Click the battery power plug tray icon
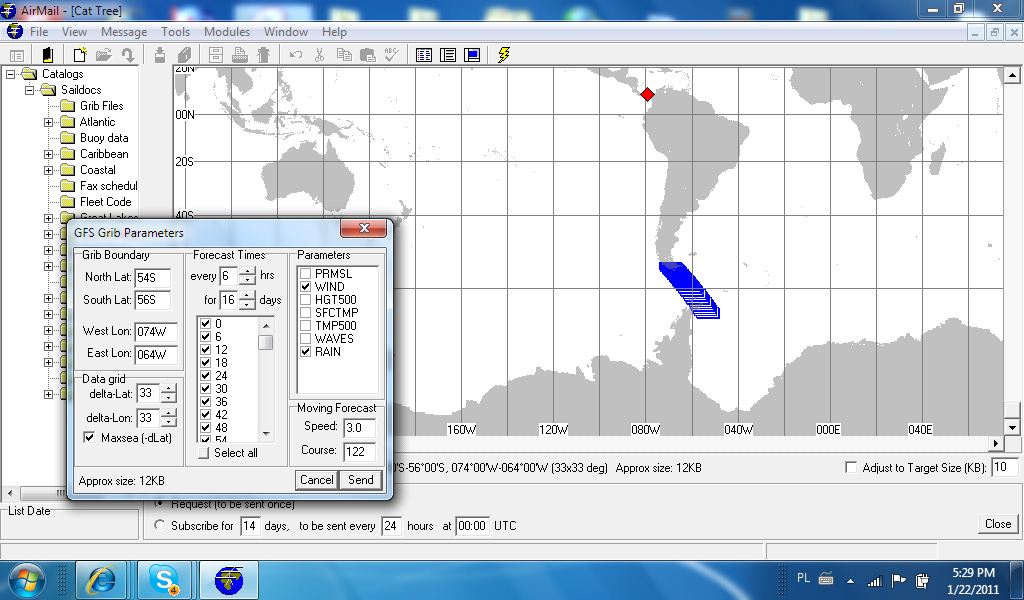 pyautogui.click(x=922, y=580)
